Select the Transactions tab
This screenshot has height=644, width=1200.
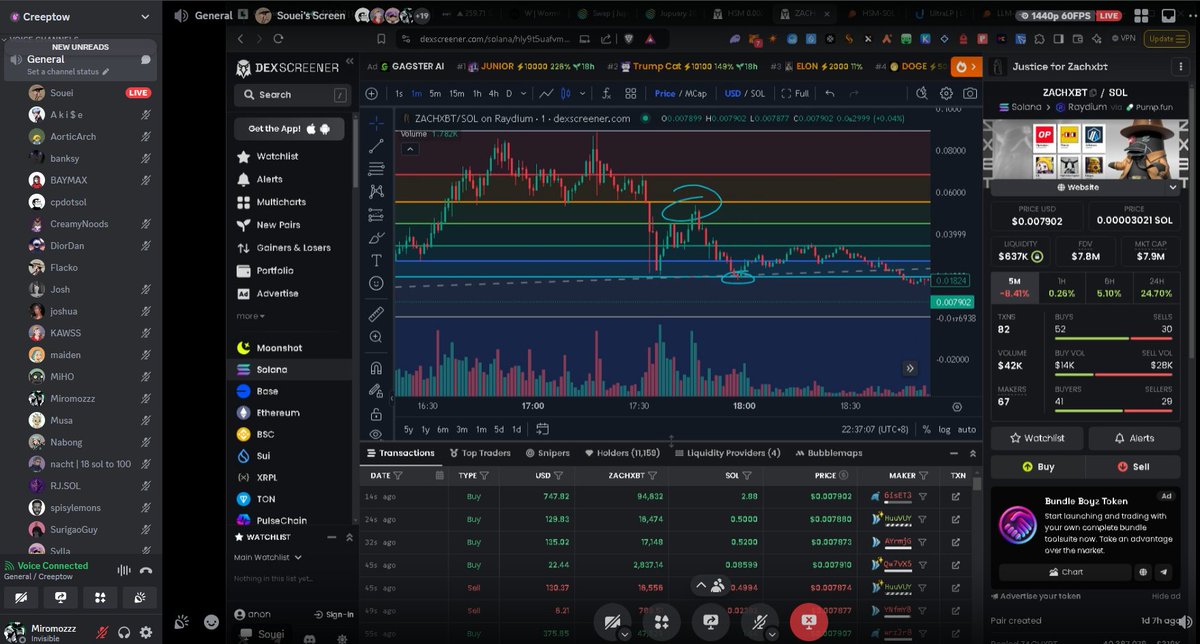(400, 453)
